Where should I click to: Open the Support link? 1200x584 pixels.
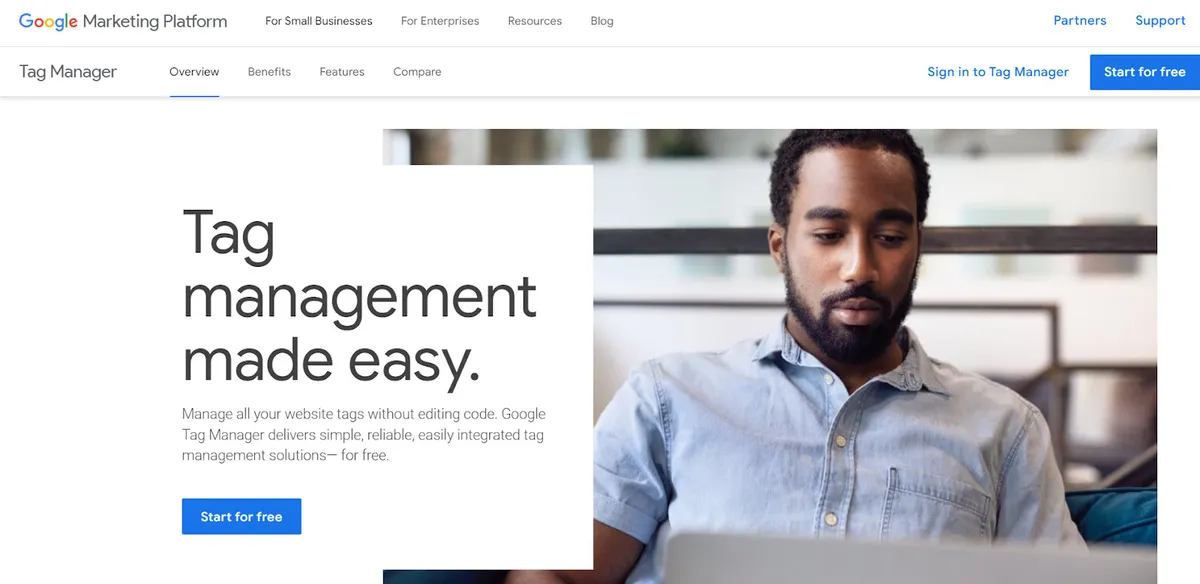1160,21
